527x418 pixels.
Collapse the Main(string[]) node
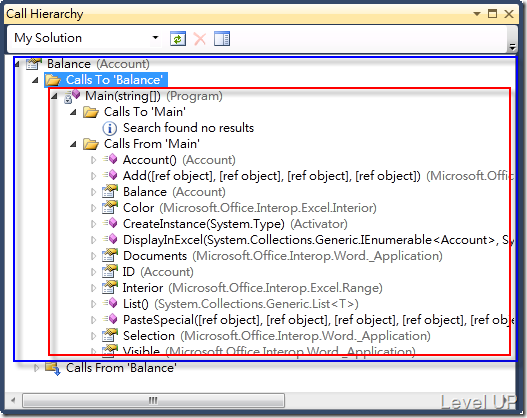coord(54,96)
